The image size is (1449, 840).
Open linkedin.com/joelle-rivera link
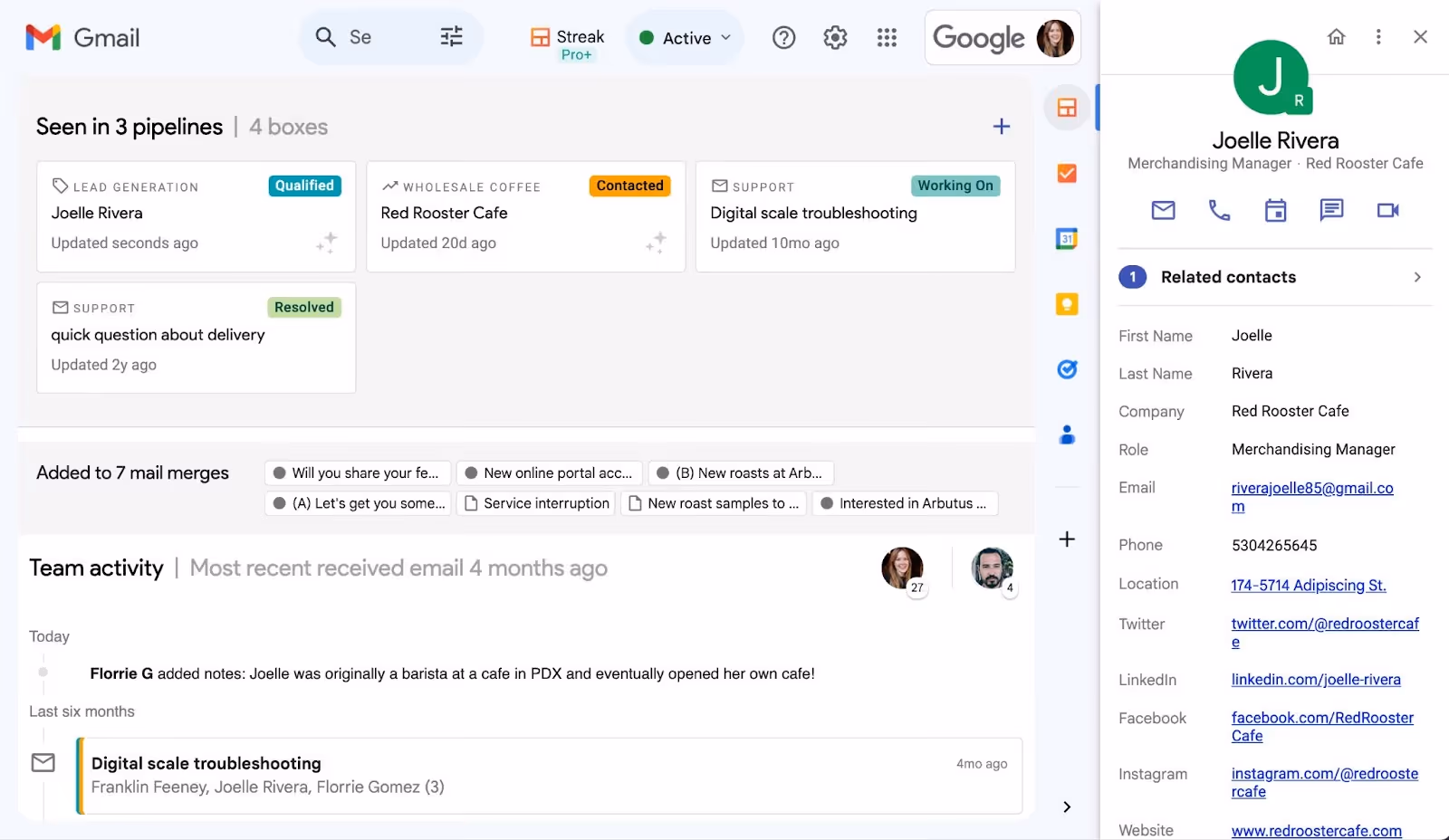[x=1316, y=680]
